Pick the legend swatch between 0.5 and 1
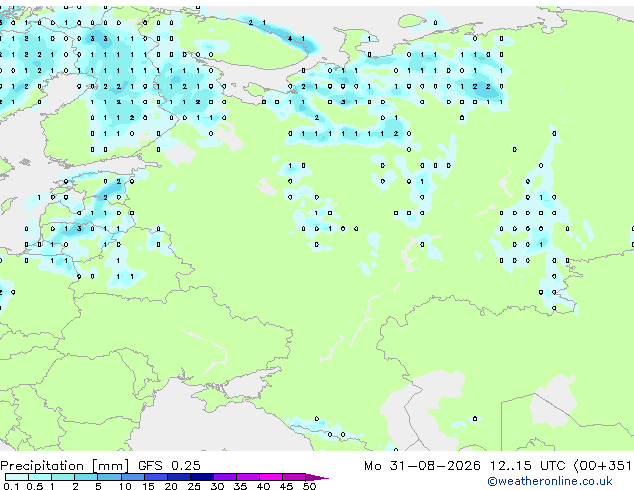This screenshot has width=634, height=490. point(40,477)
